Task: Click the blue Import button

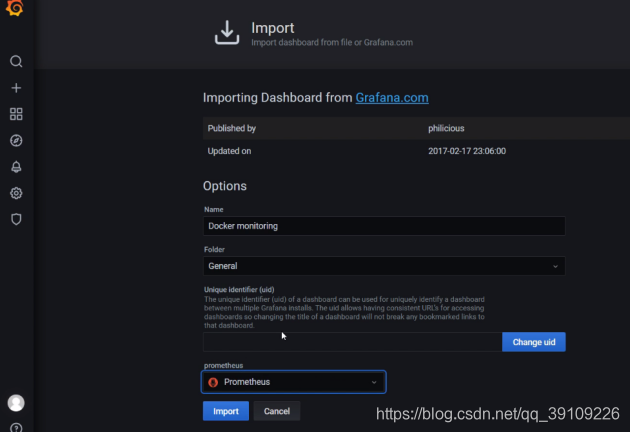Action: 226,411
